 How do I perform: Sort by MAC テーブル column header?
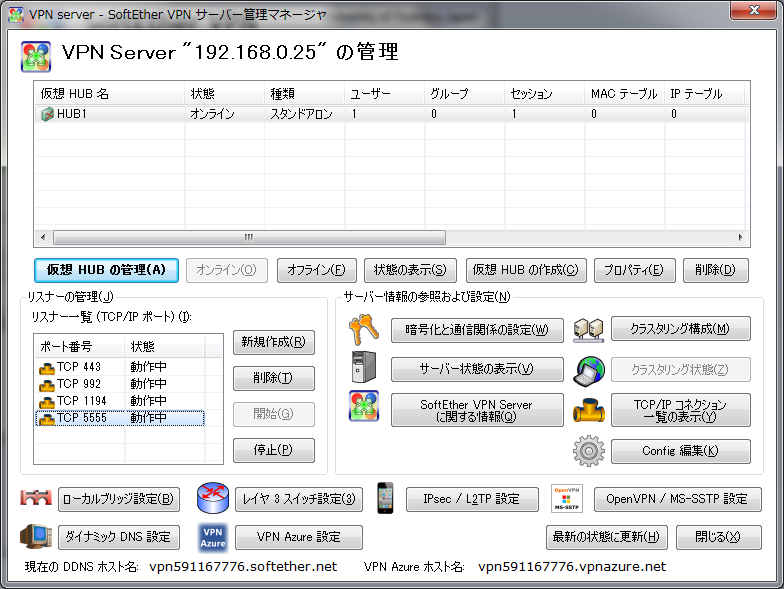(624, 94)
